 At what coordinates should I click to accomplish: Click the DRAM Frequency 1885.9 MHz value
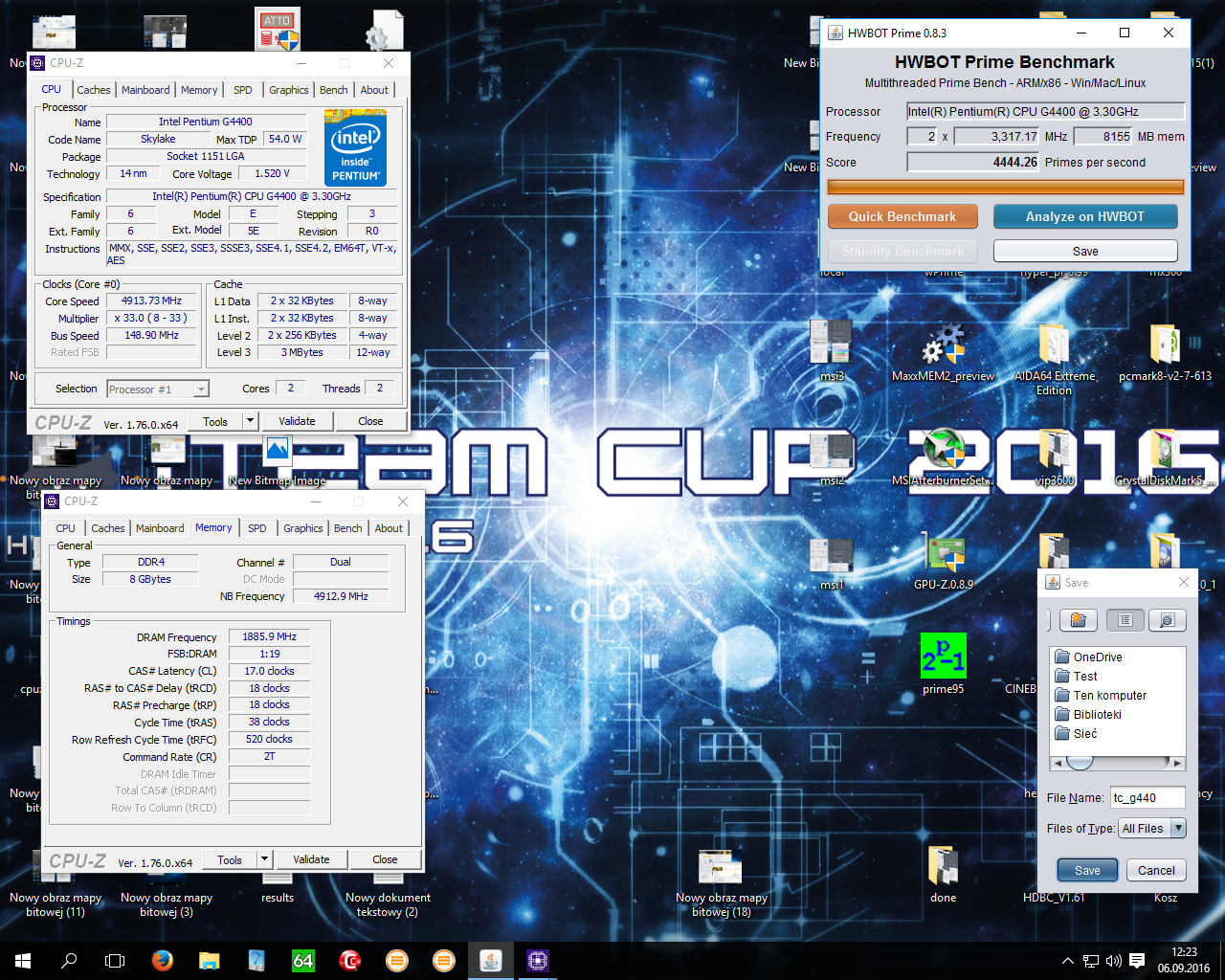pos(269,636)
